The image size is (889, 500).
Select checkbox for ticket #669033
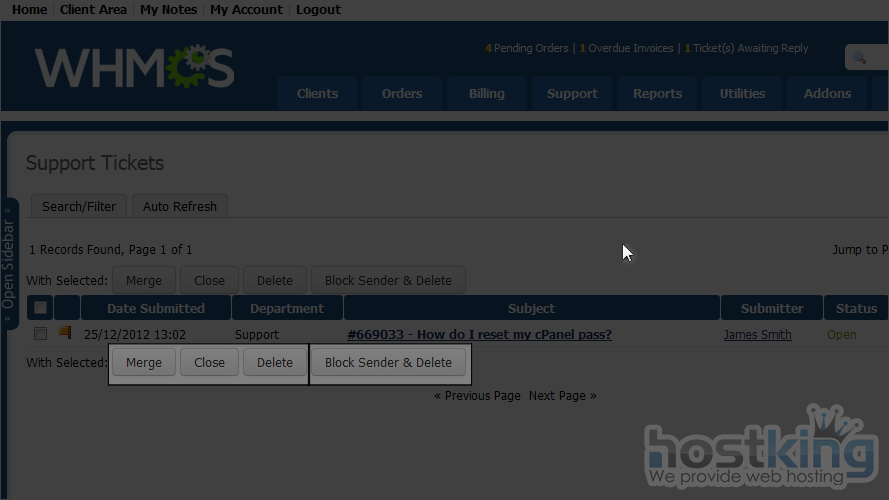40,334
